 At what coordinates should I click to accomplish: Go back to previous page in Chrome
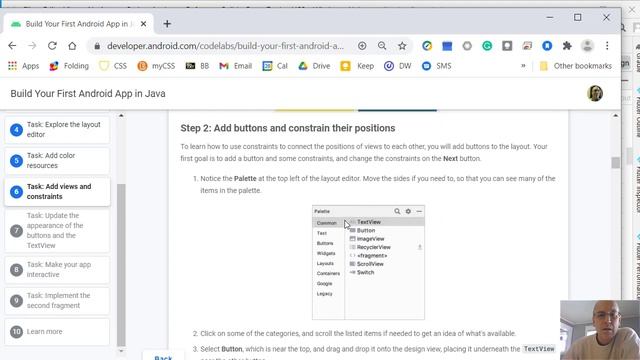click(x=12, y=46)
